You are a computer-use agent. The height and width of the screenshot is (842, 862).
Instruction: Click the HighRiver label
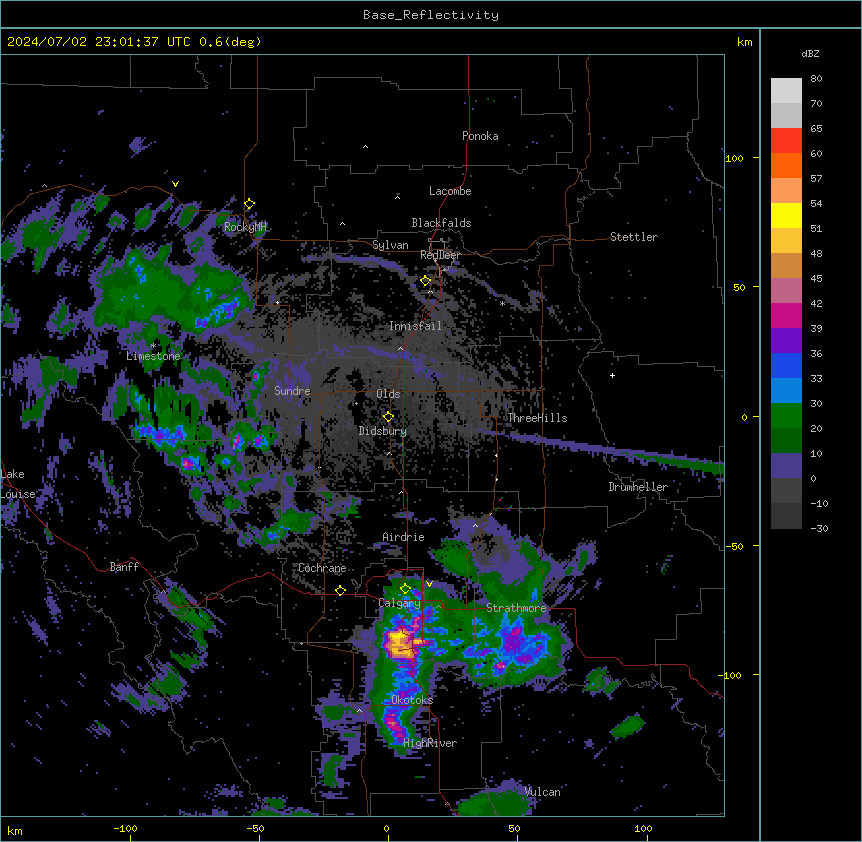[x=430, y=743]
